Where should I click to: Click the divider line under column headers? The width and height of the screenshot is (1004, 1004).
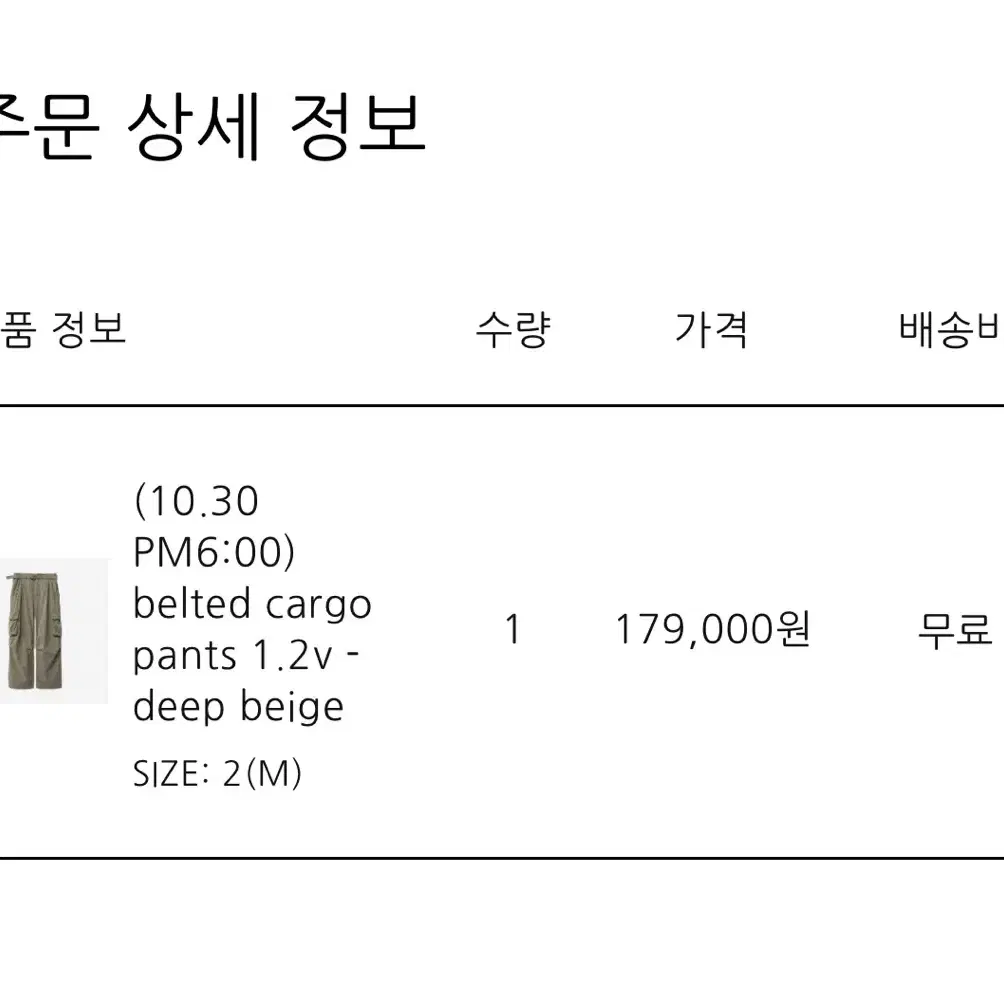(502, 405)
